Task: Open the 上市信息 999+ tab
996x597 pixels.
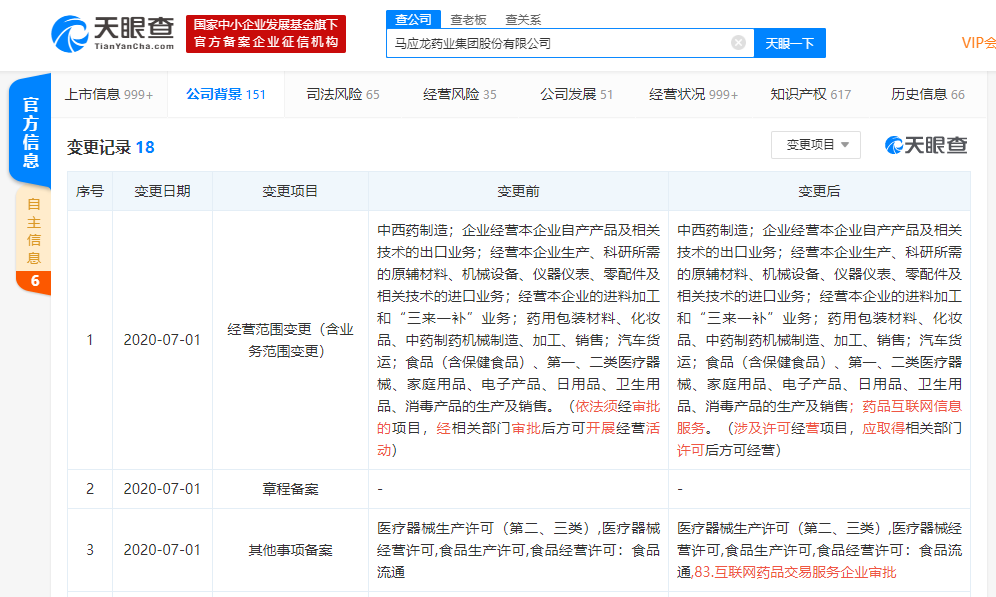Action: [109, 95]
